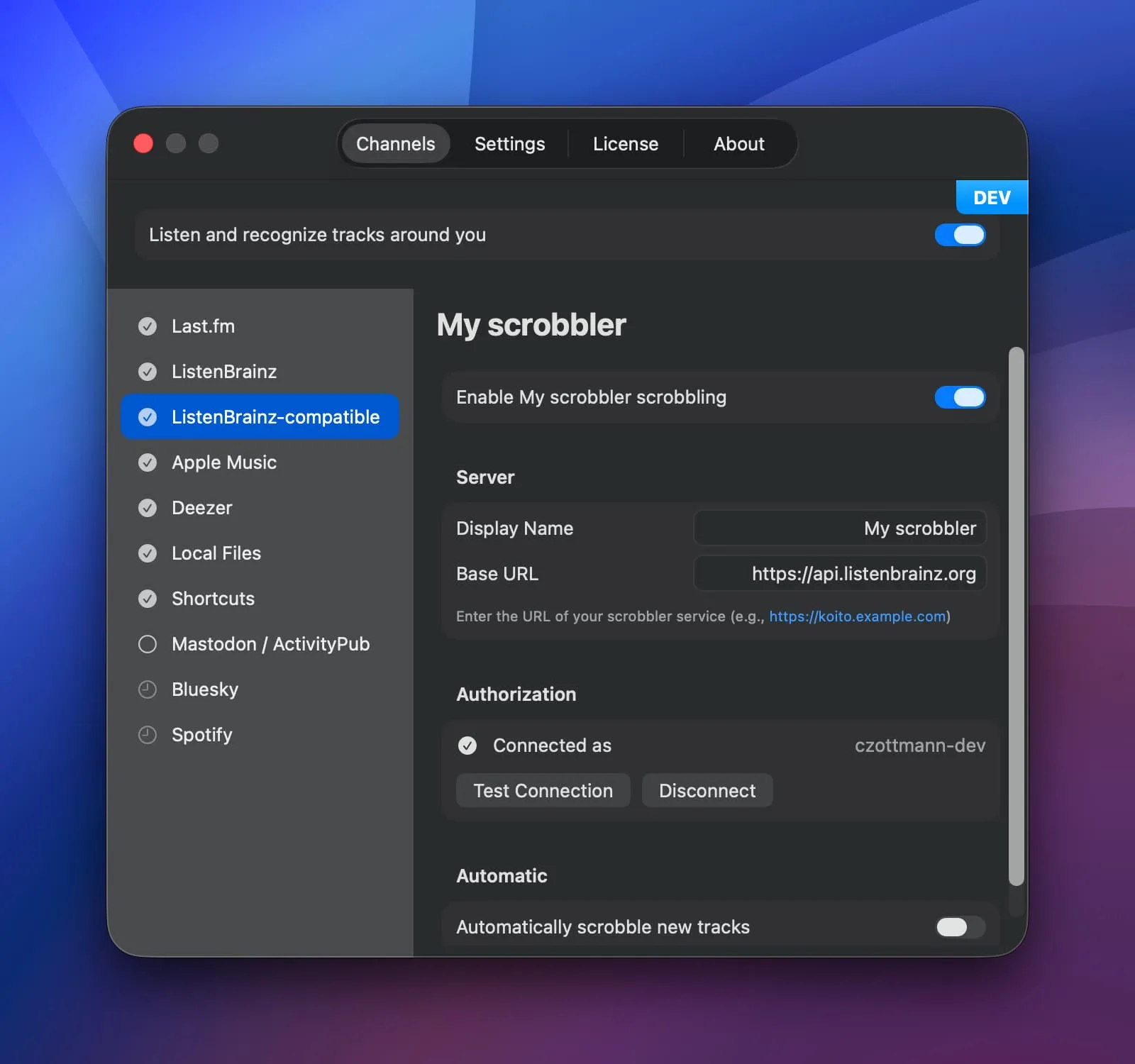Click the empty circle beside Mastodon / ActivityPub
This screenshot has height=1064, width=1135.
pyautogui.click(x=148, y=644)
